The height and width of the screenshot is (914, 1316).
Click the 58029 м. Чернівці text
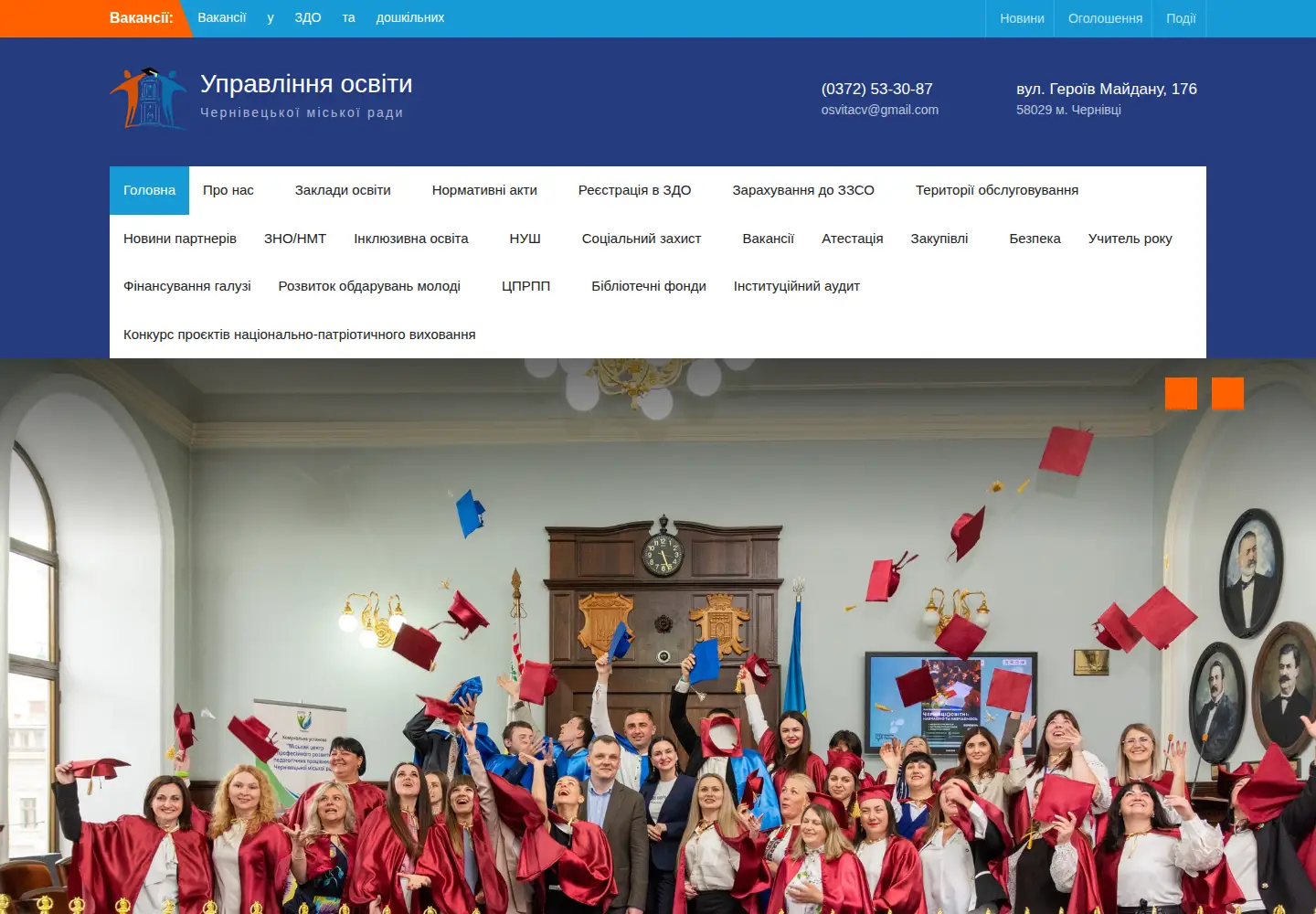(x=1068, y=110)
